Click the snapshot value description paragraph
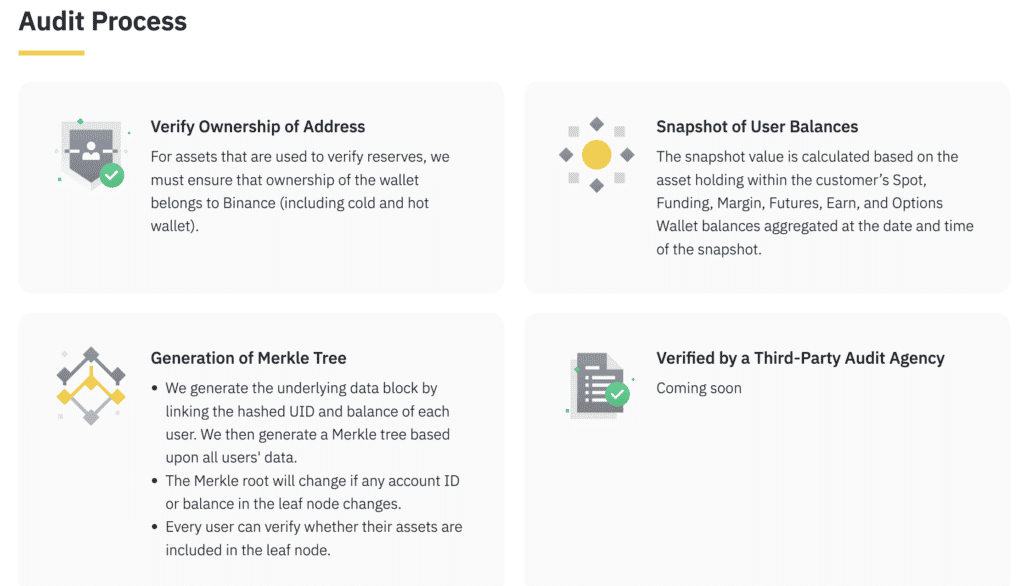This screenshot has height=586, width=1024. tap(814, 203)
